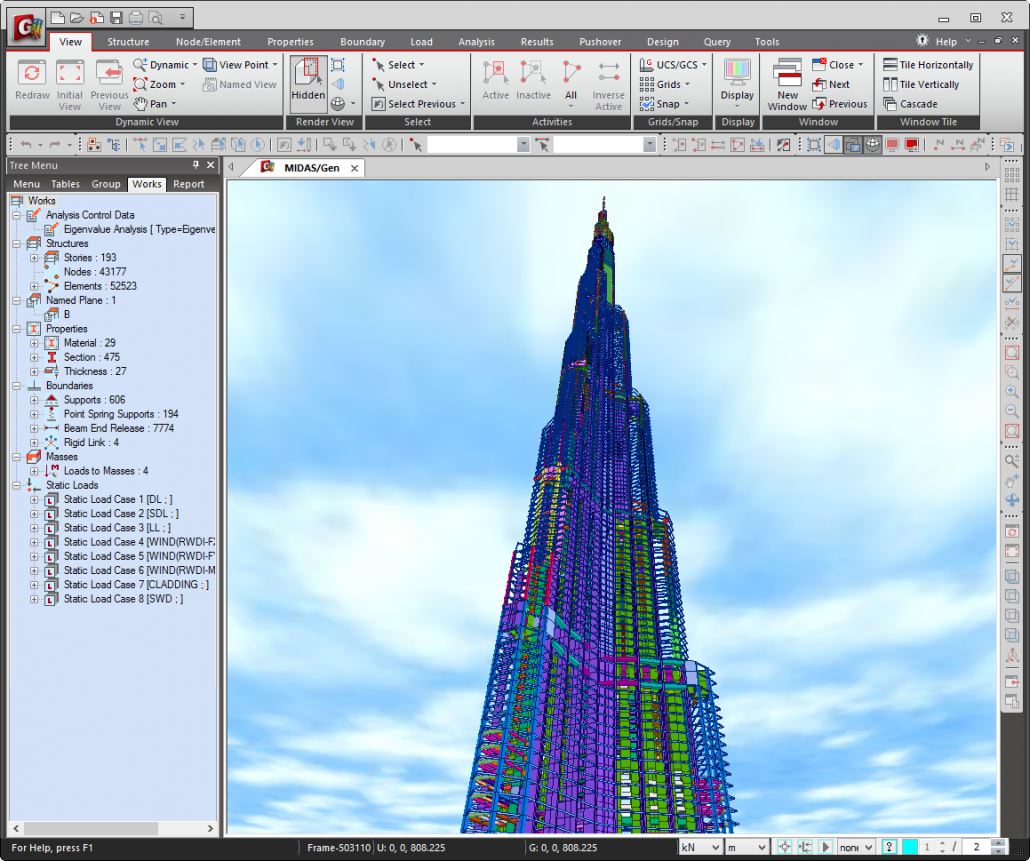Expand the Elements : 52523 node
Image resolution: width=1030 pixels, height=861 pixels.
point(34,286)
